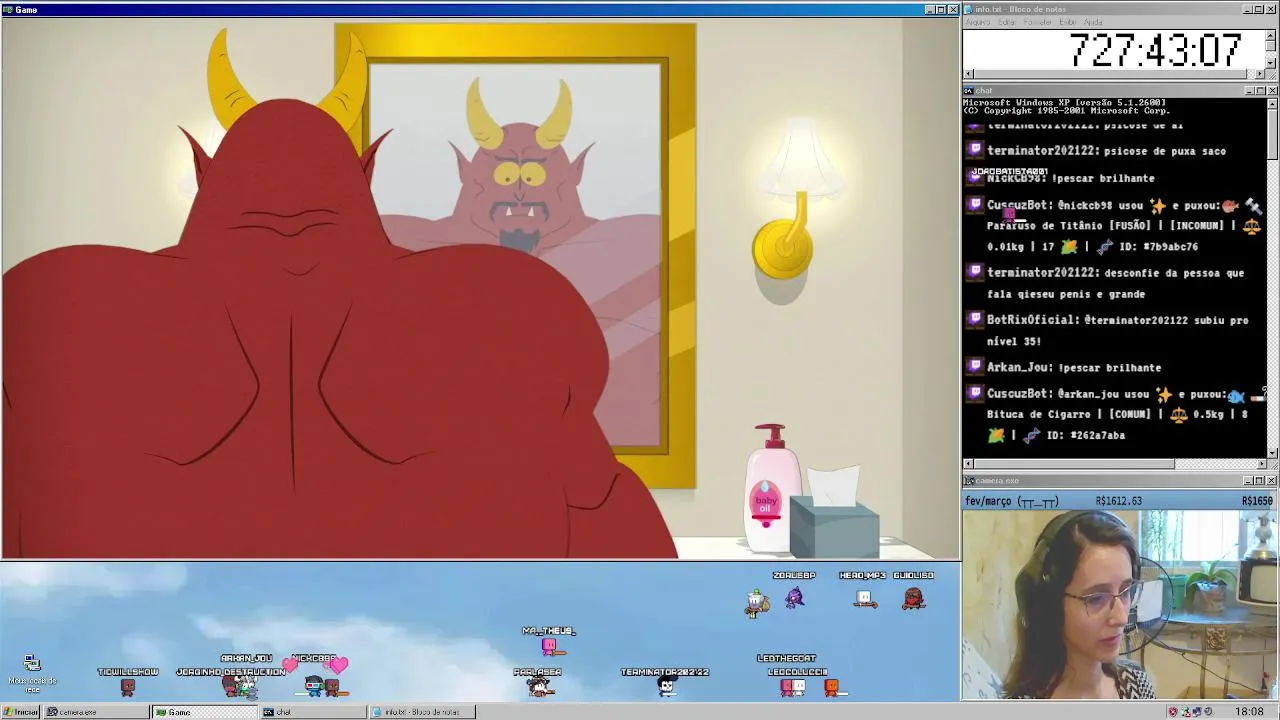Click the TERMINATOR202122 avatar character

pyautogui.click(x=665, y=686)
